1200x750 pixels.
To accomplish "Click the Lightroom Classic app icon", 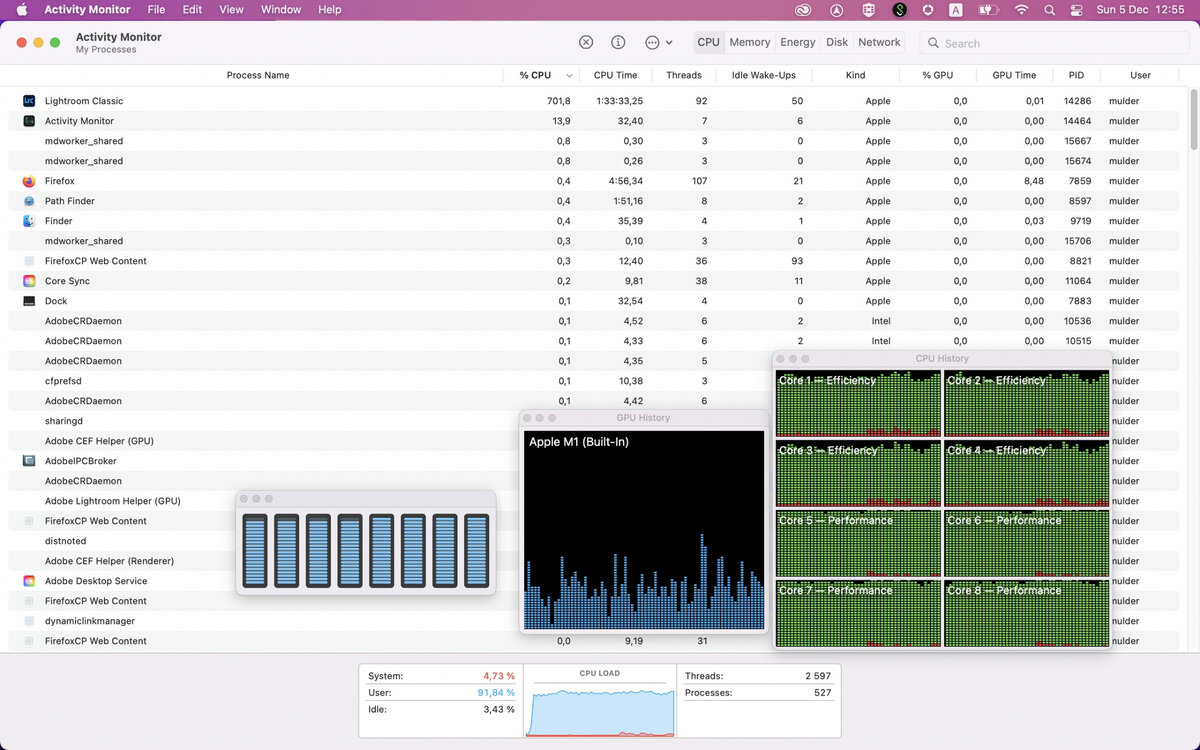I will (29, 101).
